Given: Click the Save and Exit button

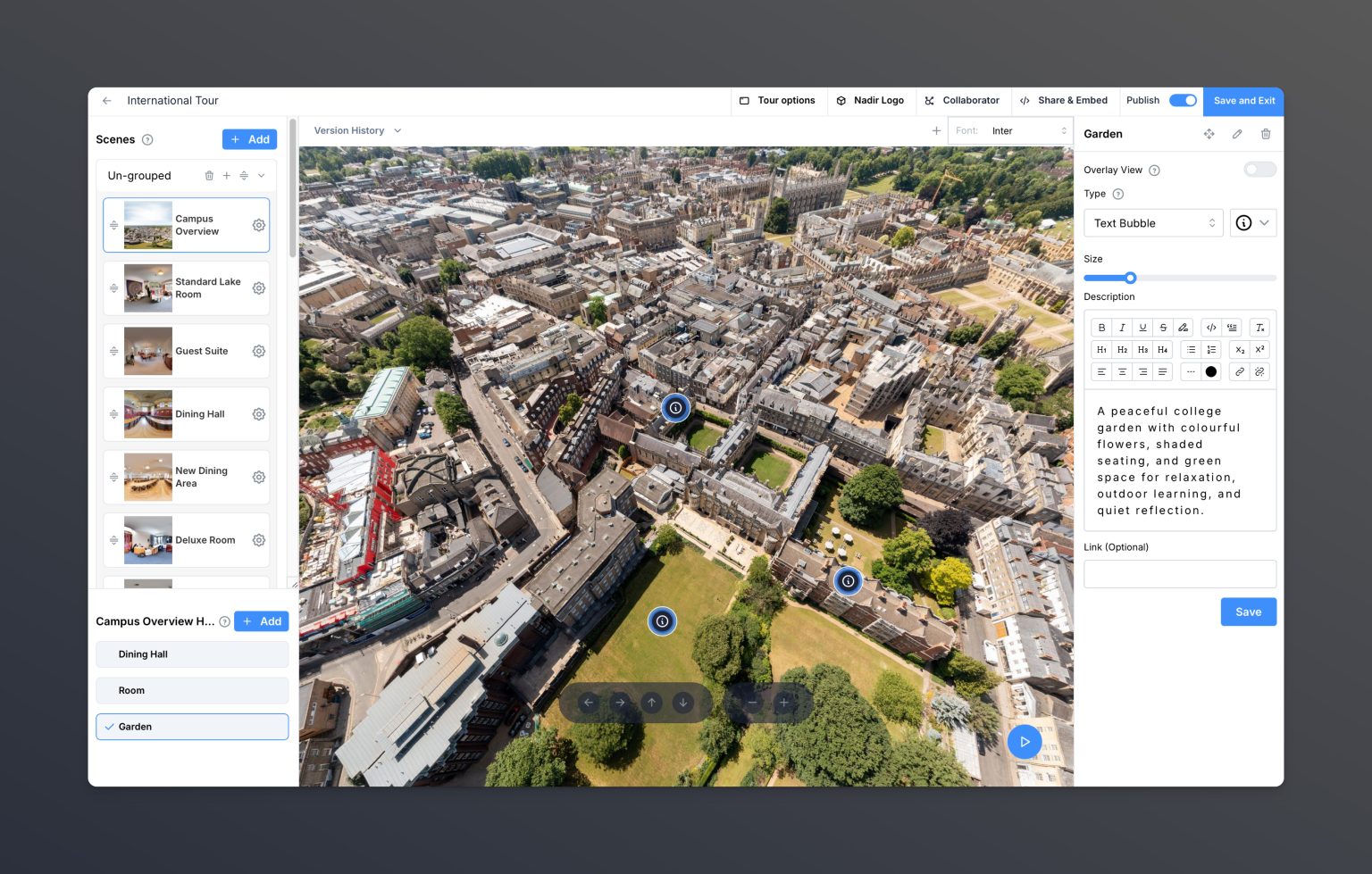Looking at the screenshot, I should 1243,101.
